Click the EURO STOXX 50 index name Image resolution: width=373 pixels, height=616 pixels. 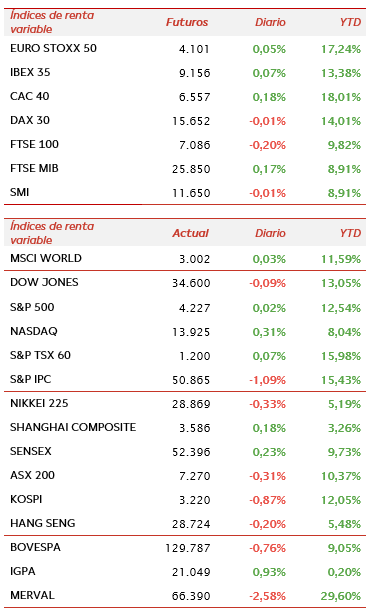pos(53,48)
